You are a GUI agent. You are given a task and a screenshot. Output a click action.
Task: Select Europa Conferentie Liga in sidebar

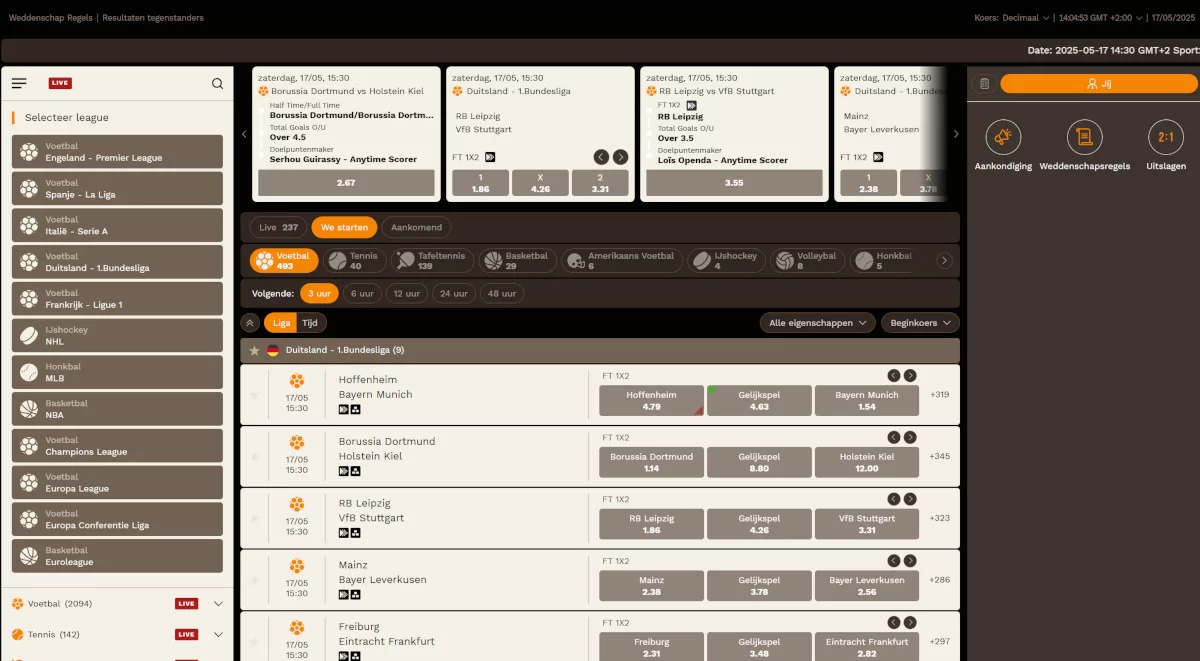[x=117, y=519]
